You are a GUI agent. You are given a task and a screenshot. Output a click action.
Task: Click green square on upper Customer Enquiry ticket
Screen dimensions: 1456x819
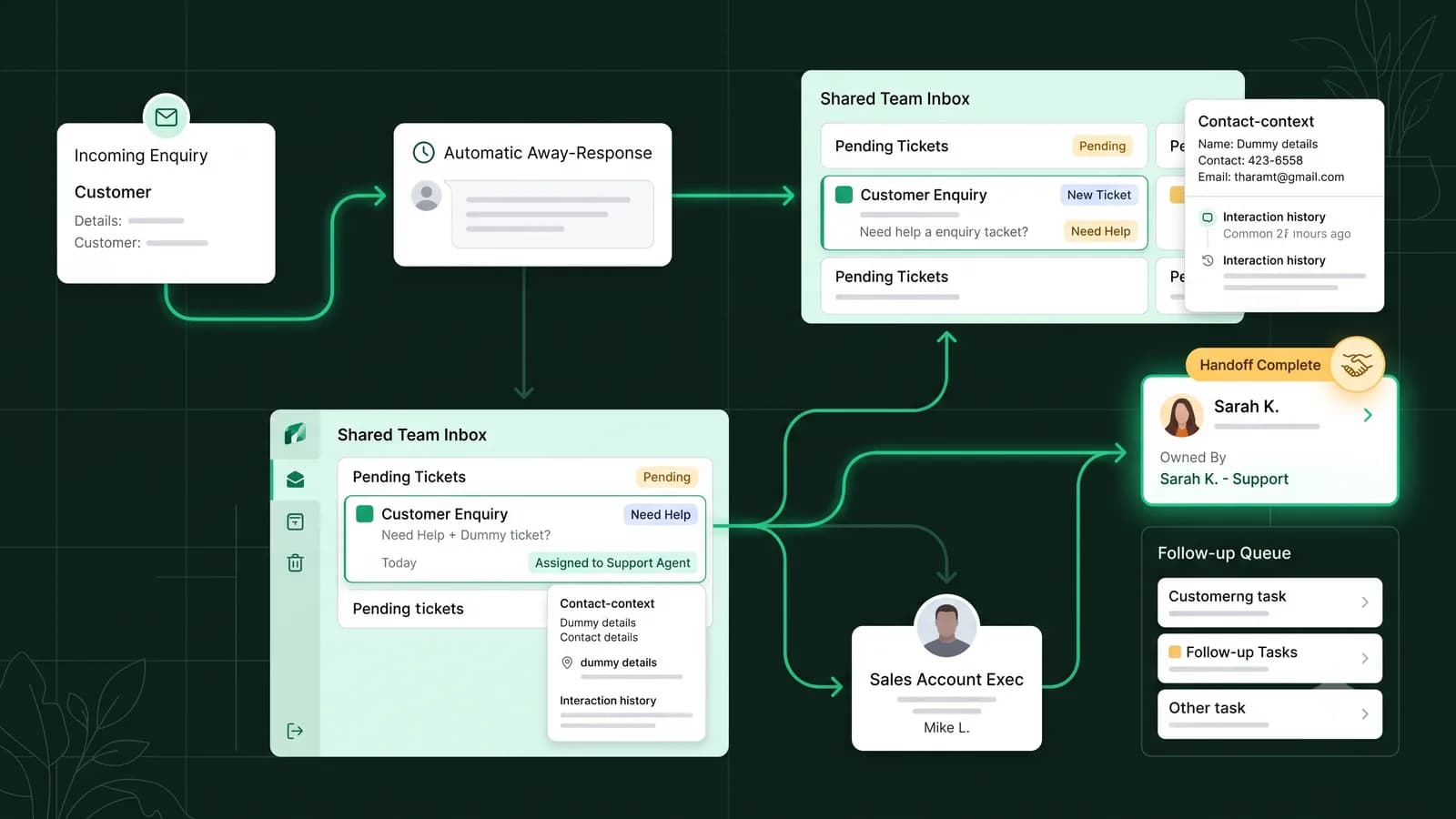(844, 195)
